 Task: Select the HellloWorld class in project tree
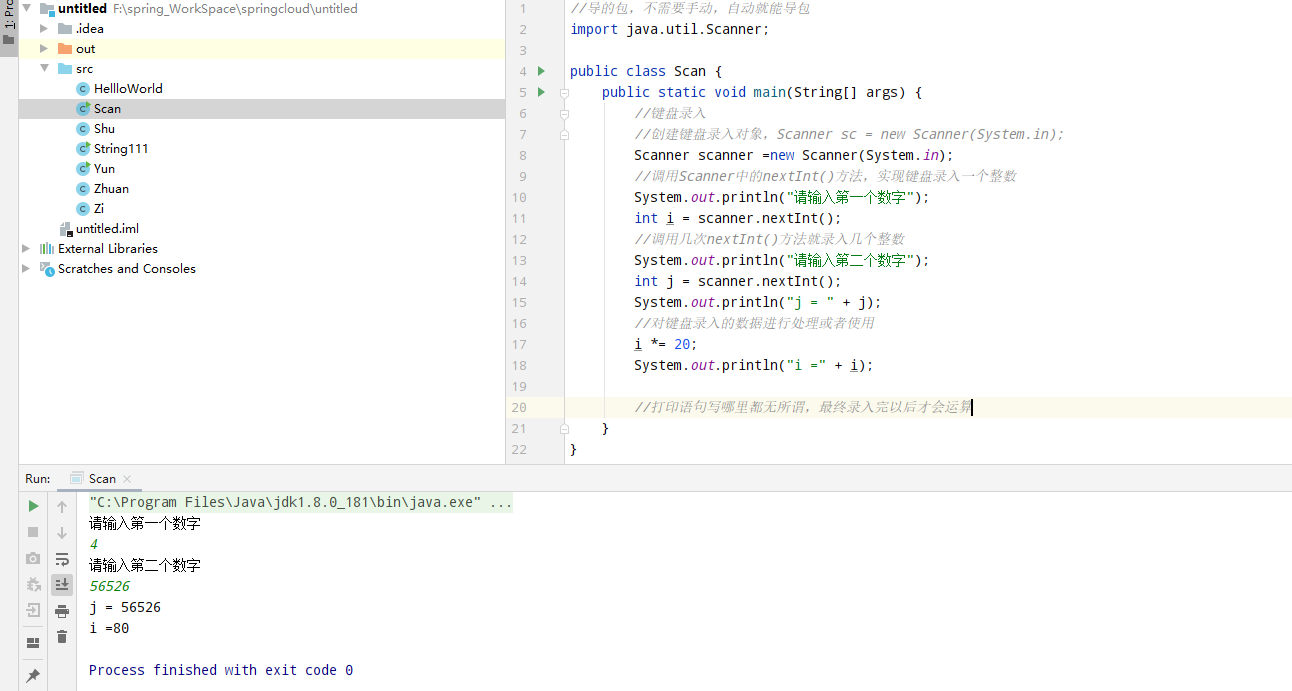pyautogui.click(x=127, y=89)
